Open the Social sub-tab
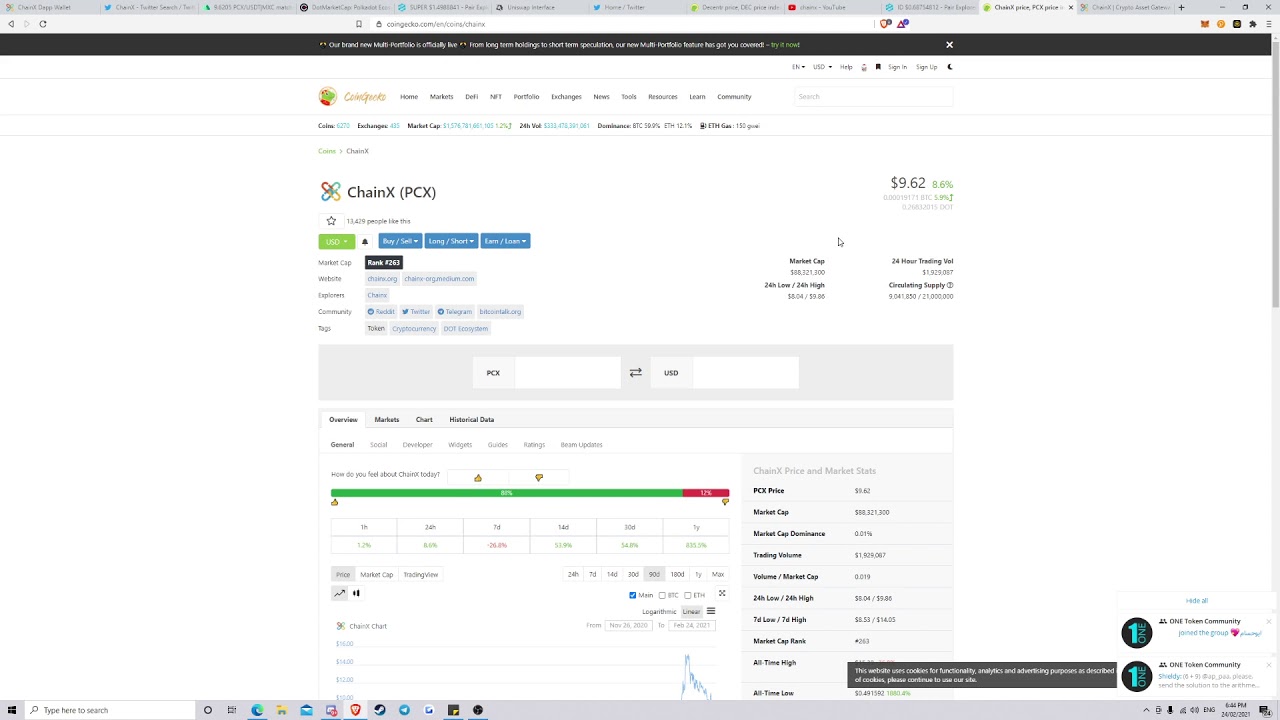1280x720 pixels. coord(378,445)
